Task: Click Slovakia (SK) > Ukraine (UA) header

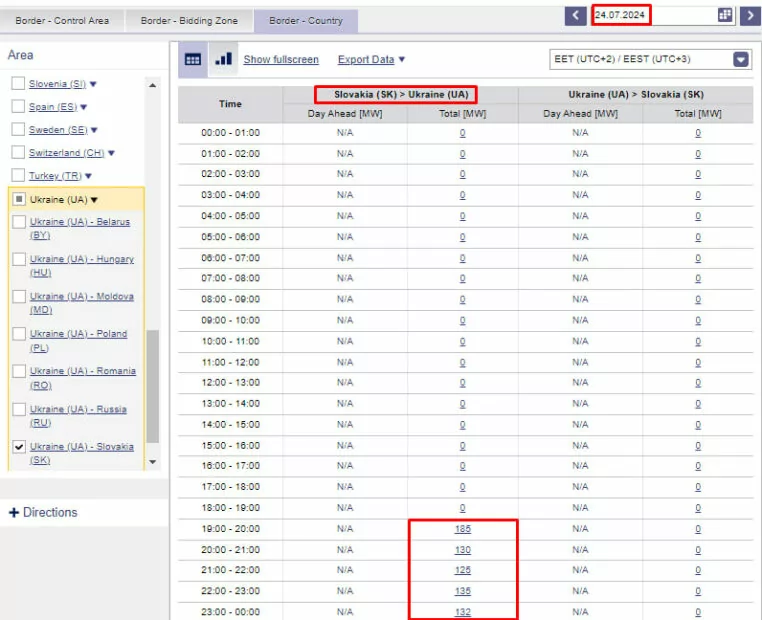Action: click(x=401, y=94)
